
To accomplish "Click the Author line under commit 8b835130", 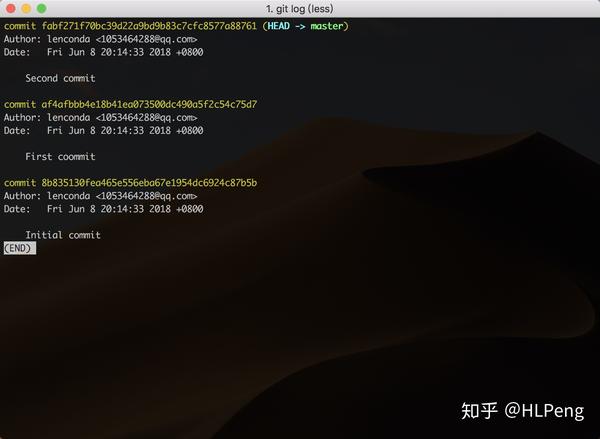I will tap(101, 196).
